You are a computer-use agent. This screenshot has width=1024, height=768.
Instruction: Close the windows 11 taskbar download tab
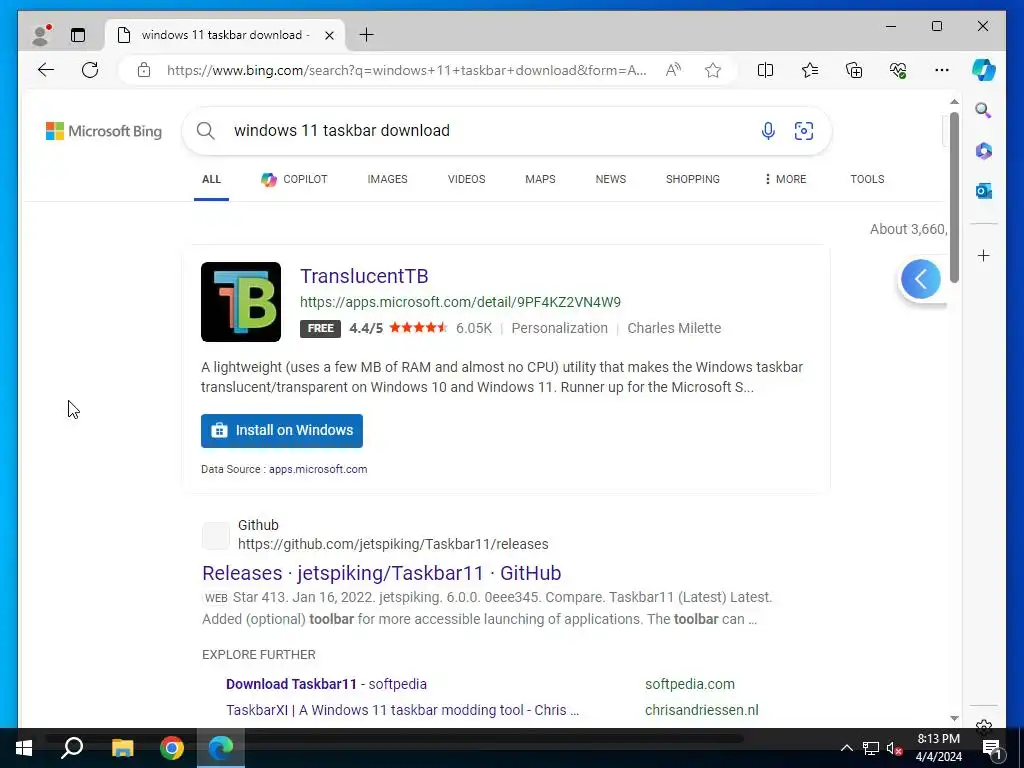point(330,35)
